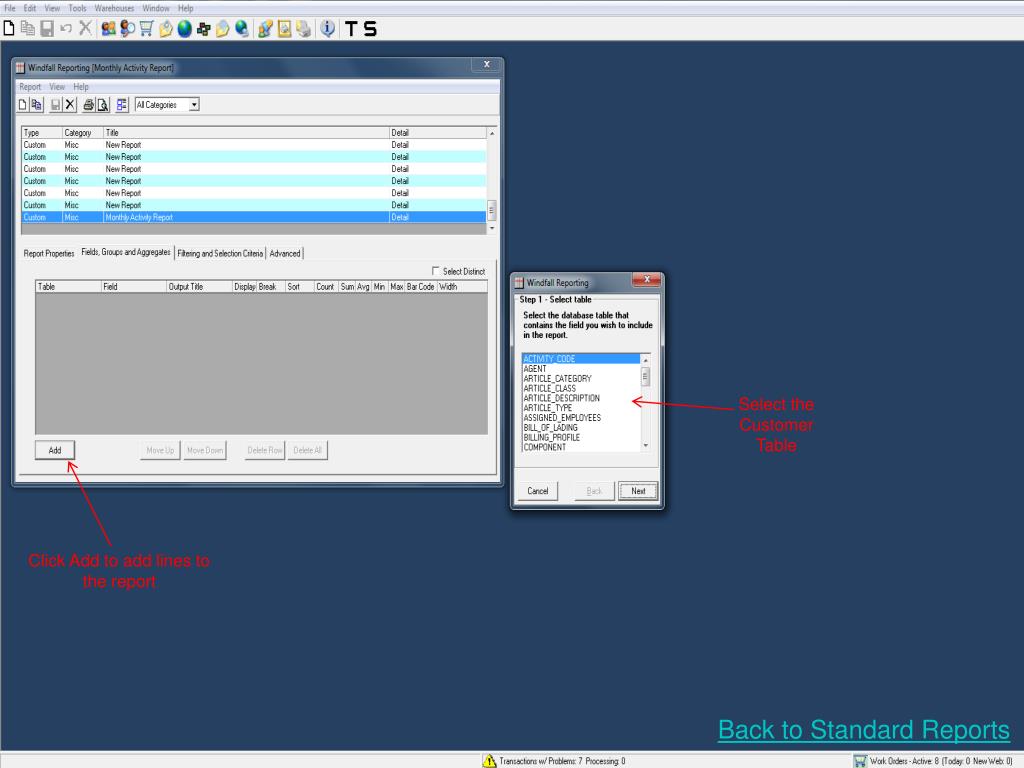Switch to the Advanced tab
Image resolution: width=1024 pixels, height=768 pixels.
[285, 253]
